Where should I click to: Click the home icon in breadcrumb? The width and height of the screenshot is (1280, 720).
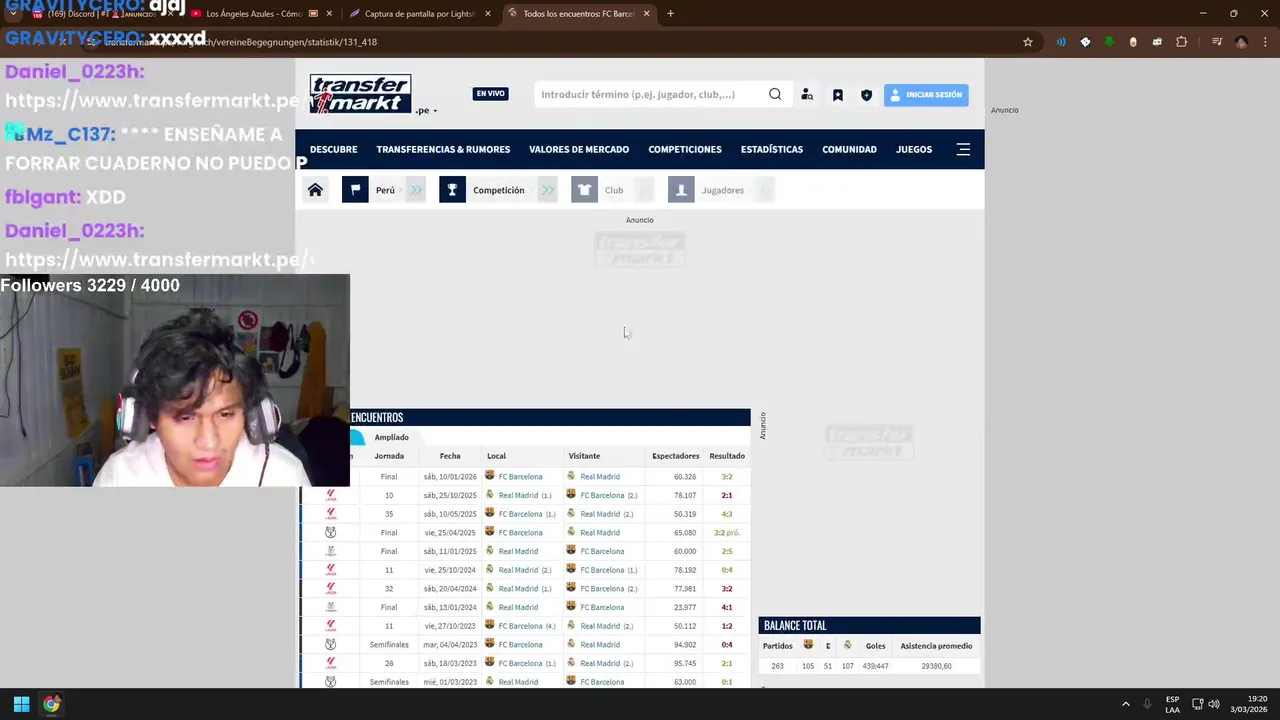pyautogui.click(x=315, y=190)
